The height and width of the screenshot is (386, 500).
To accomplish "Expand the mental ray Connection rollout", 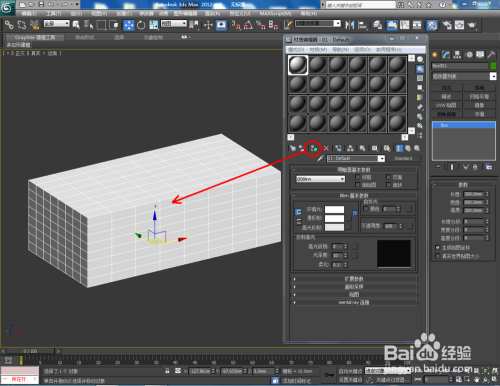I will coord(354,302).
